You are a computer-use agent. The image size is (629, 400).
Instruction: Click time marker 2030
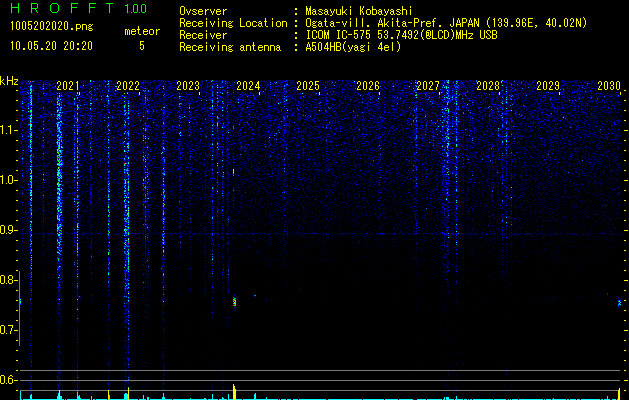[609, 86]
